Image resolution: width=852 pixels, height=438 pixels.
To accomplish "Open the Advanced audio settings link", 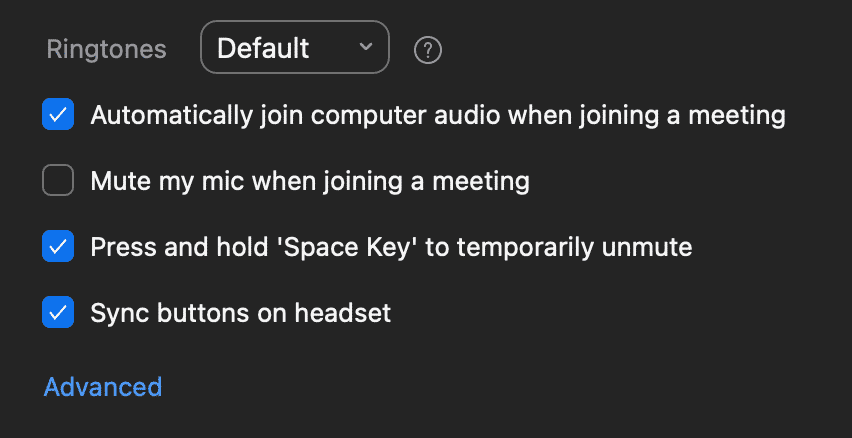I will tap(103, 387).
